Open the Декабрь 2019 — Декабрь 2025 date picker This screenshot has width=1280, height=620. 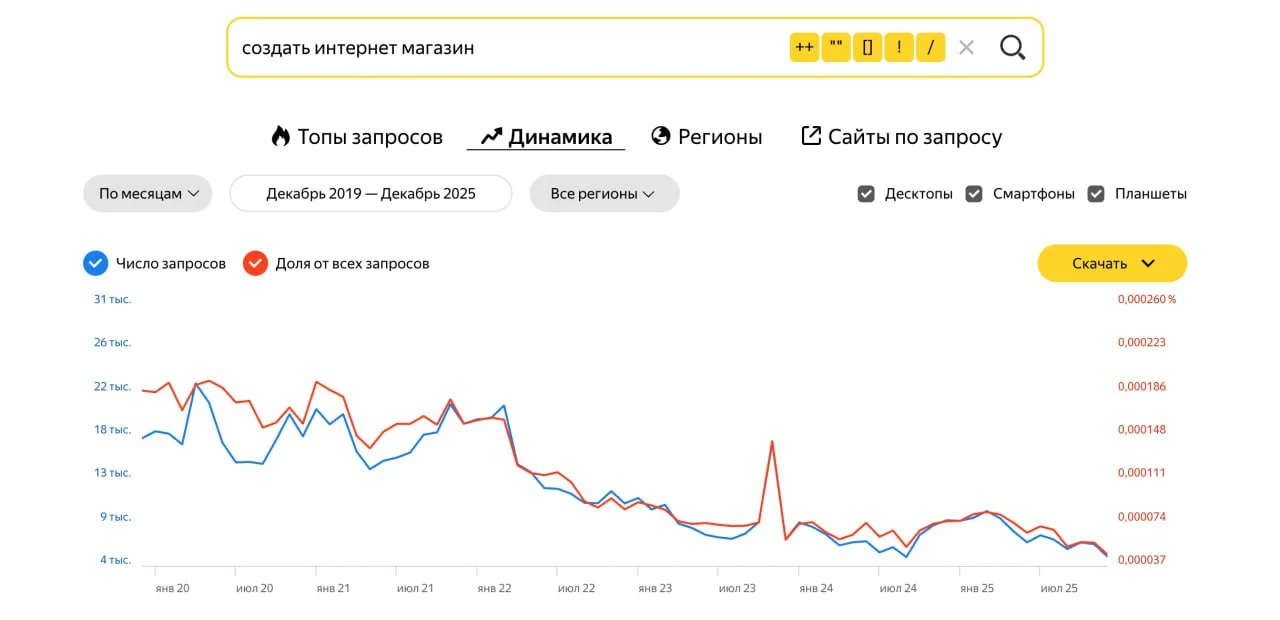[370, 193]
